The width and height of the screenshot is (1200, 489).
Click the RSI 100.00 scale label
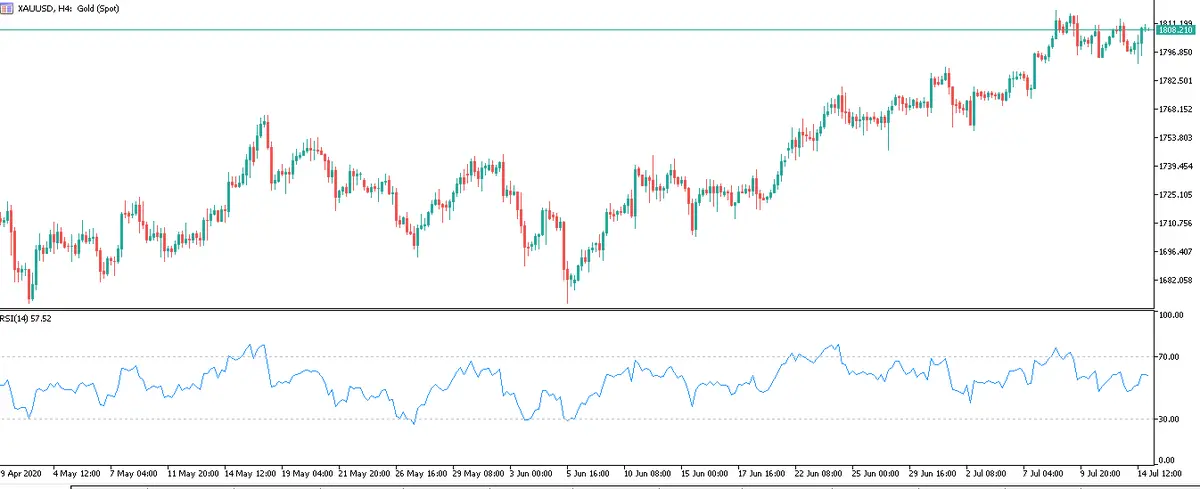1171,315
